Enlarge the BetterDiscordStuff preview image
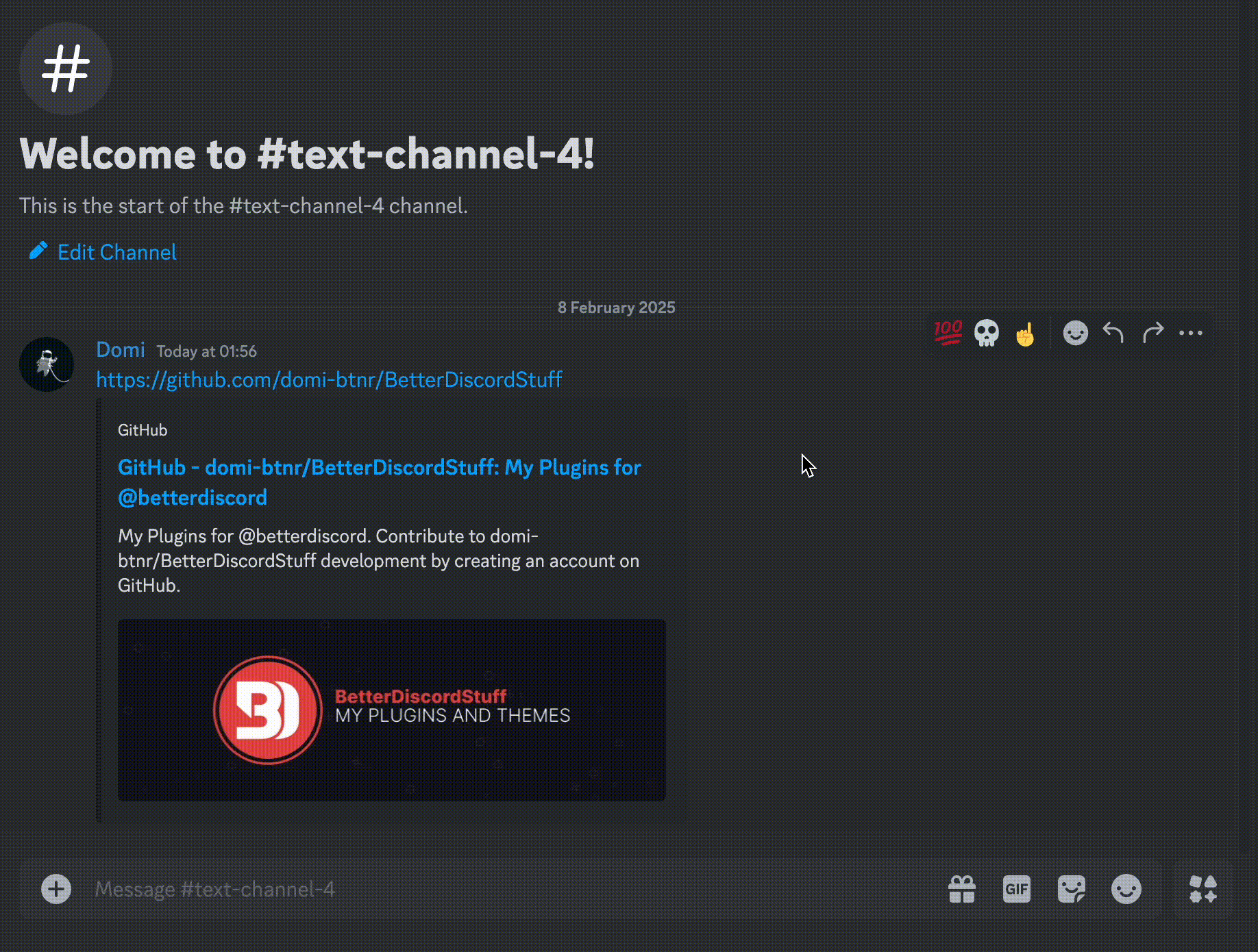 pyautogui.click(x=392, y=710)
